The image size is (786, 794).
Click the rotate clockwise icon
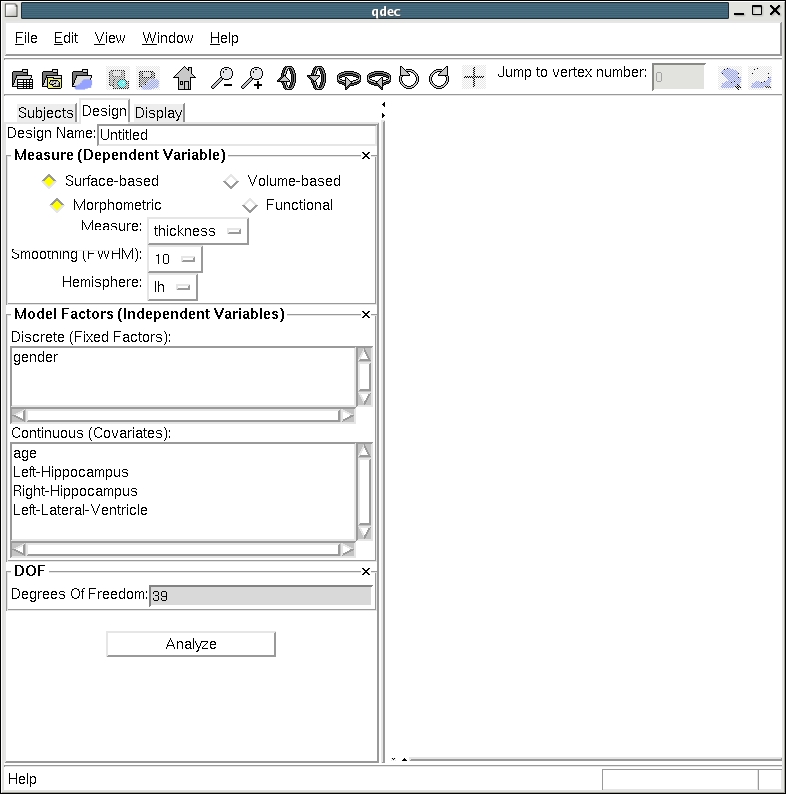439,78
